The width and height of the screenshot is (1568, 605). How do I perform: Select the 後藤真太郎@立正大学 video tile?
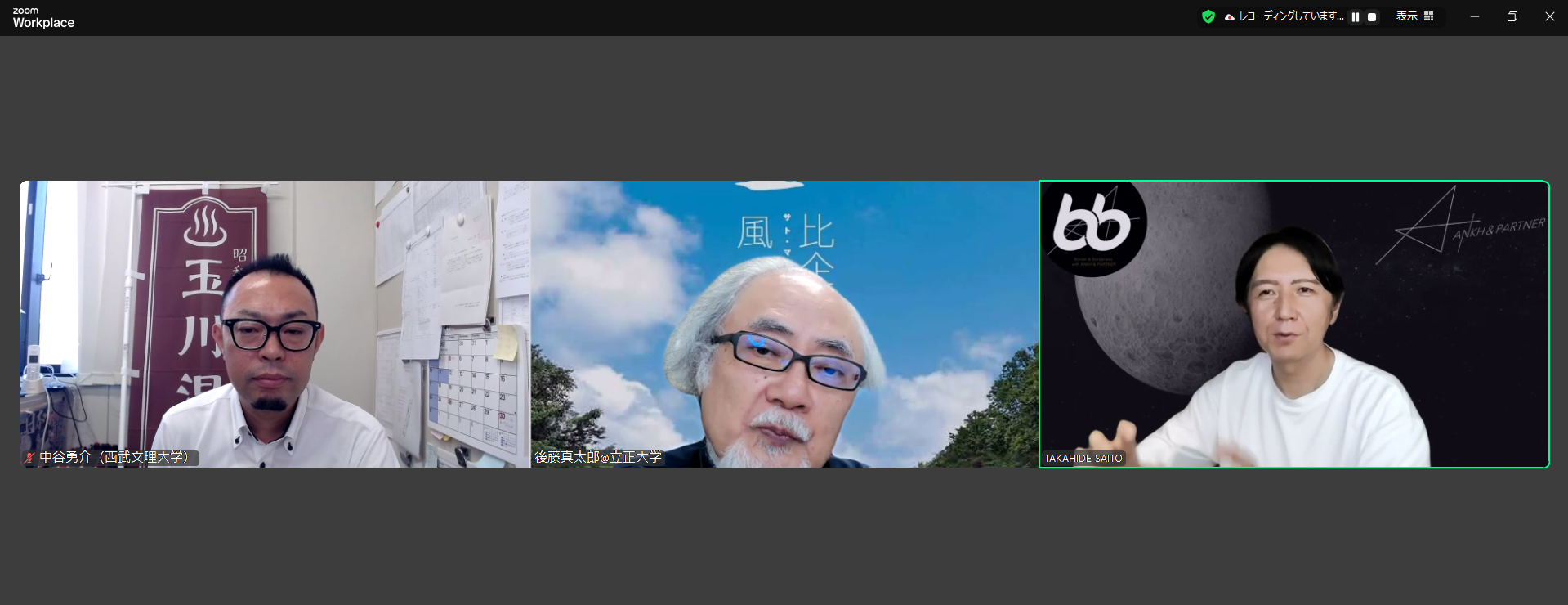click(784, 324)
